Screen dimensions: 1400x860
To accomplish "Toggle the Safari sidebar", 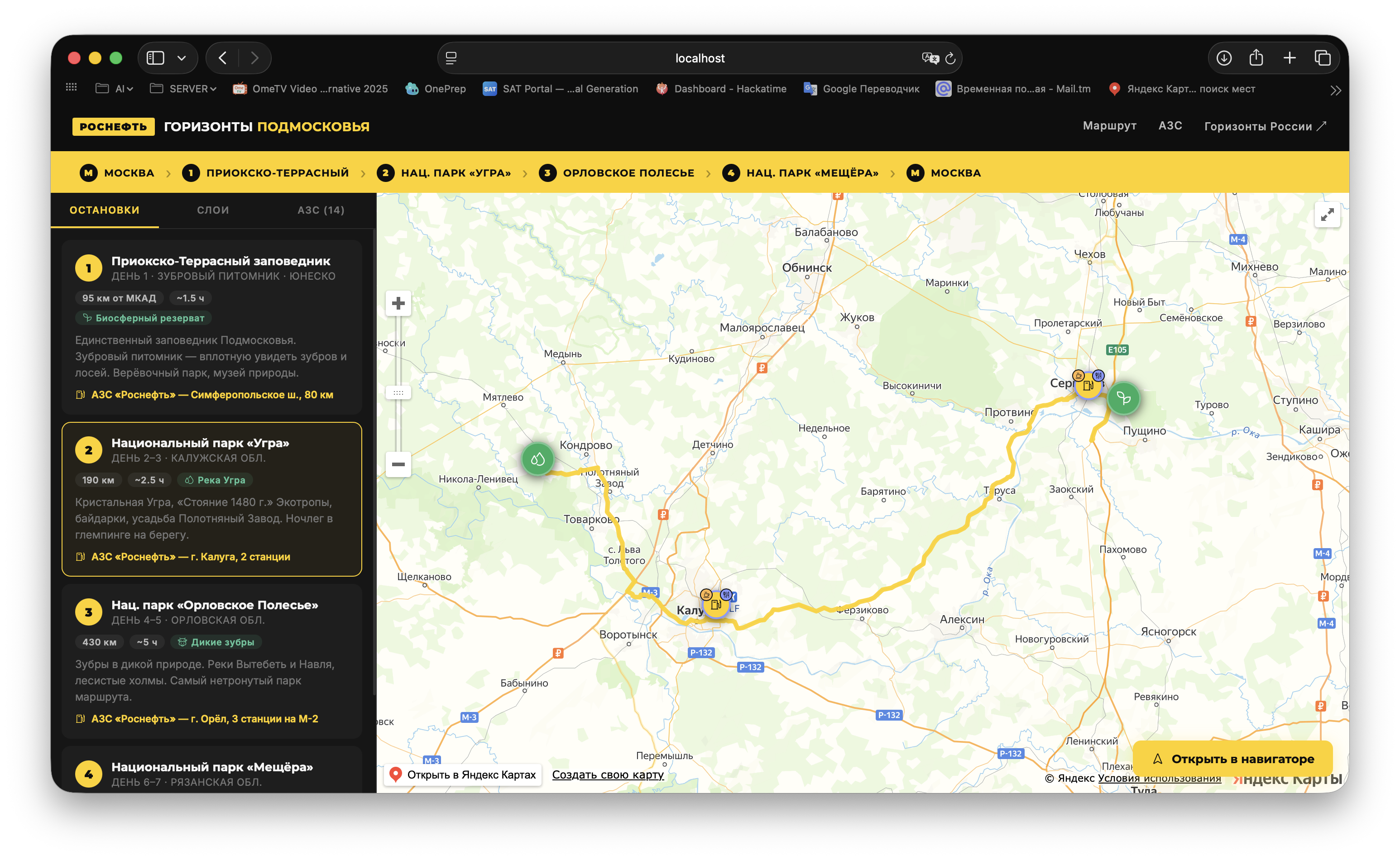I will tap(155, 58).
